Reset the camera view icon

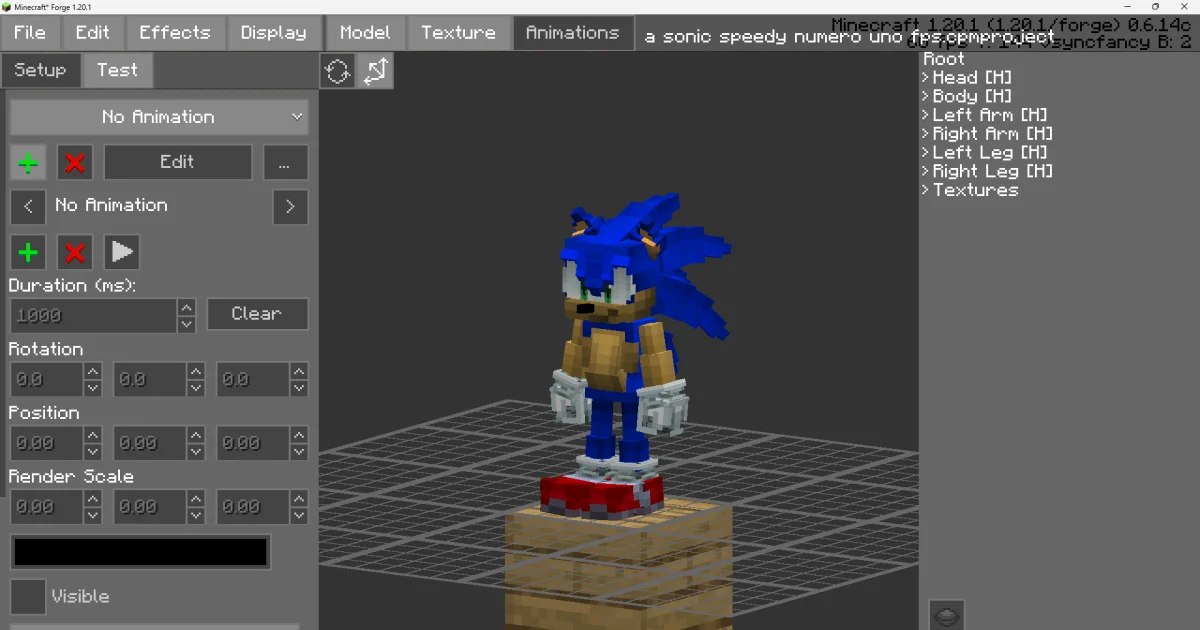click(x=337, y=71)
